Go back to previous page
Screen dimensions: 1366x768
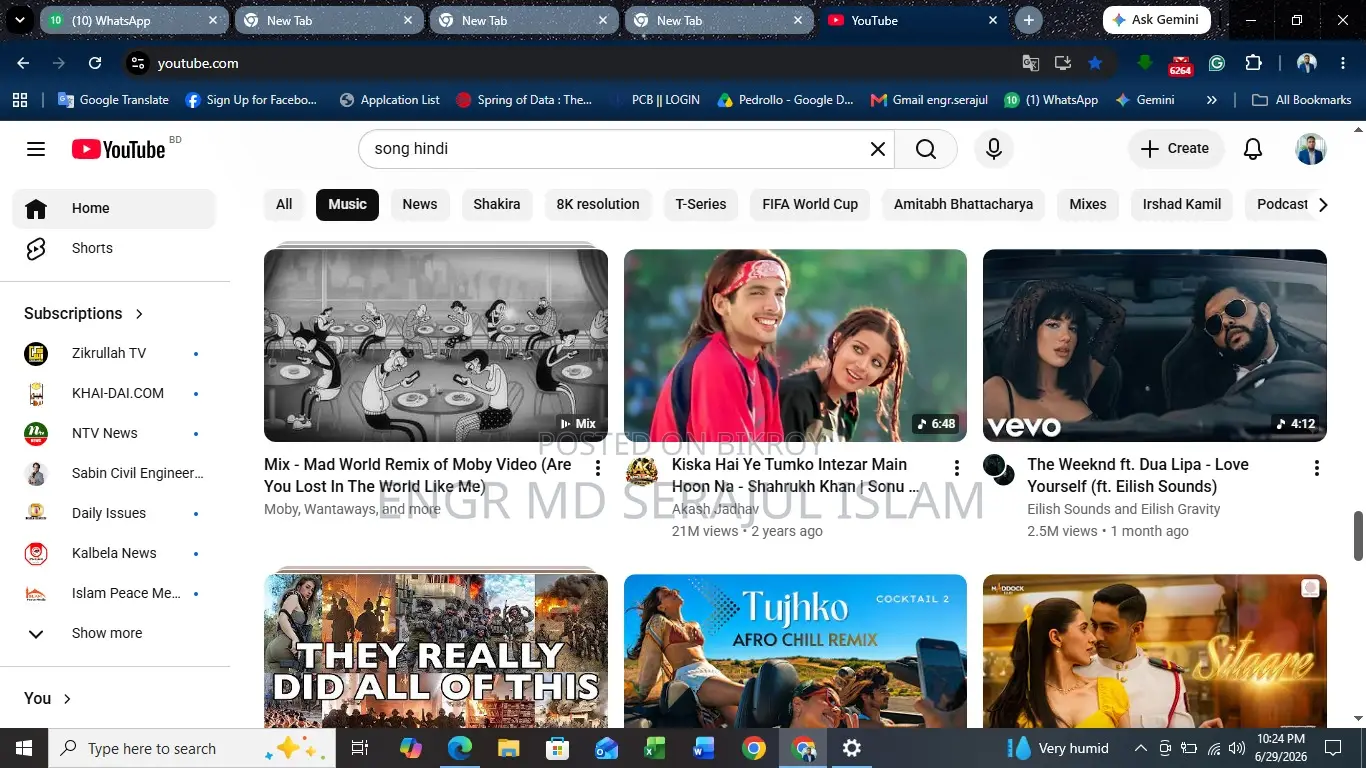pos(23,63)
